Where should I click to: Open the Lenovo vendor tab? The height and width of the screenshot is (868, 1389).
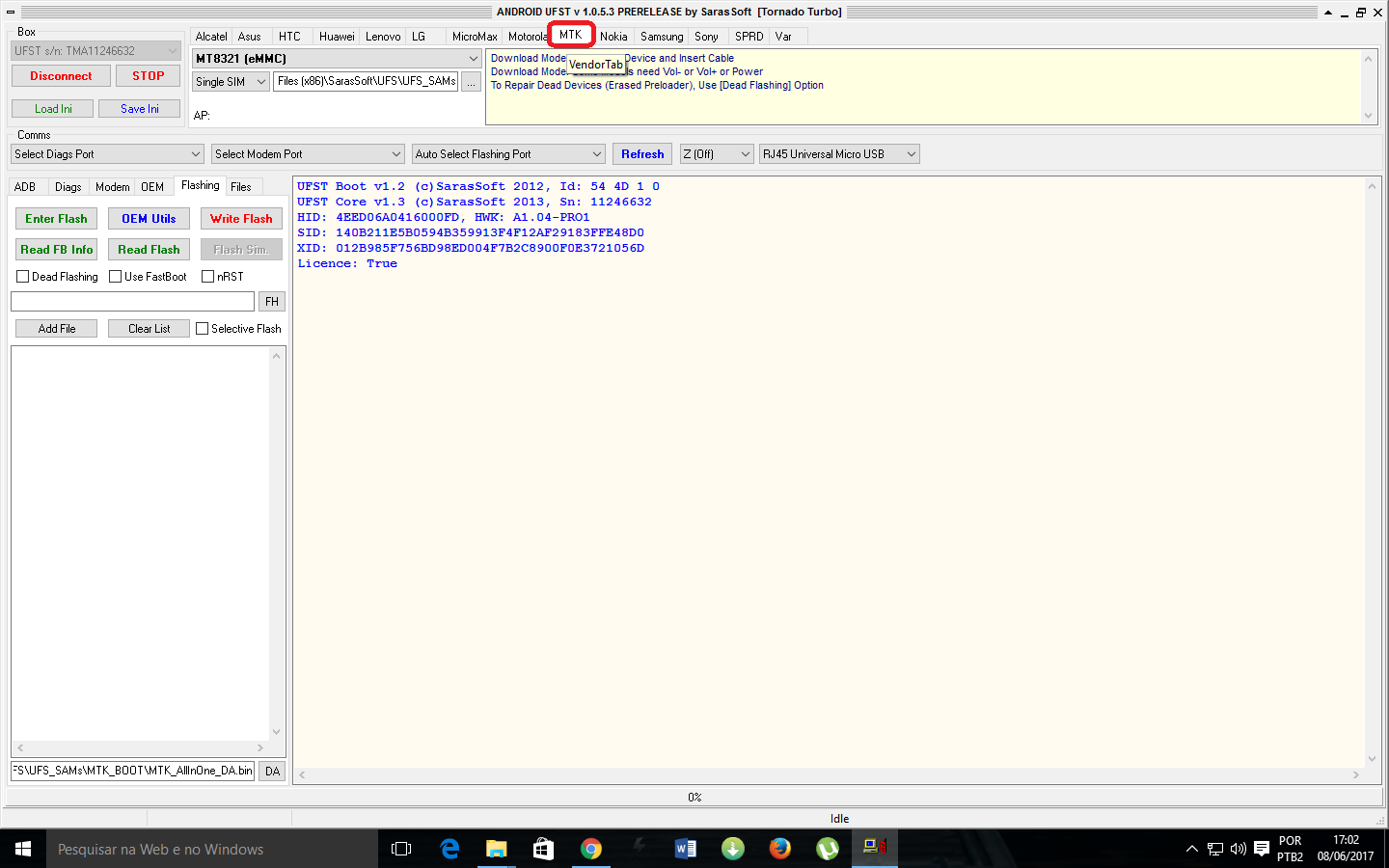[383, 37]
